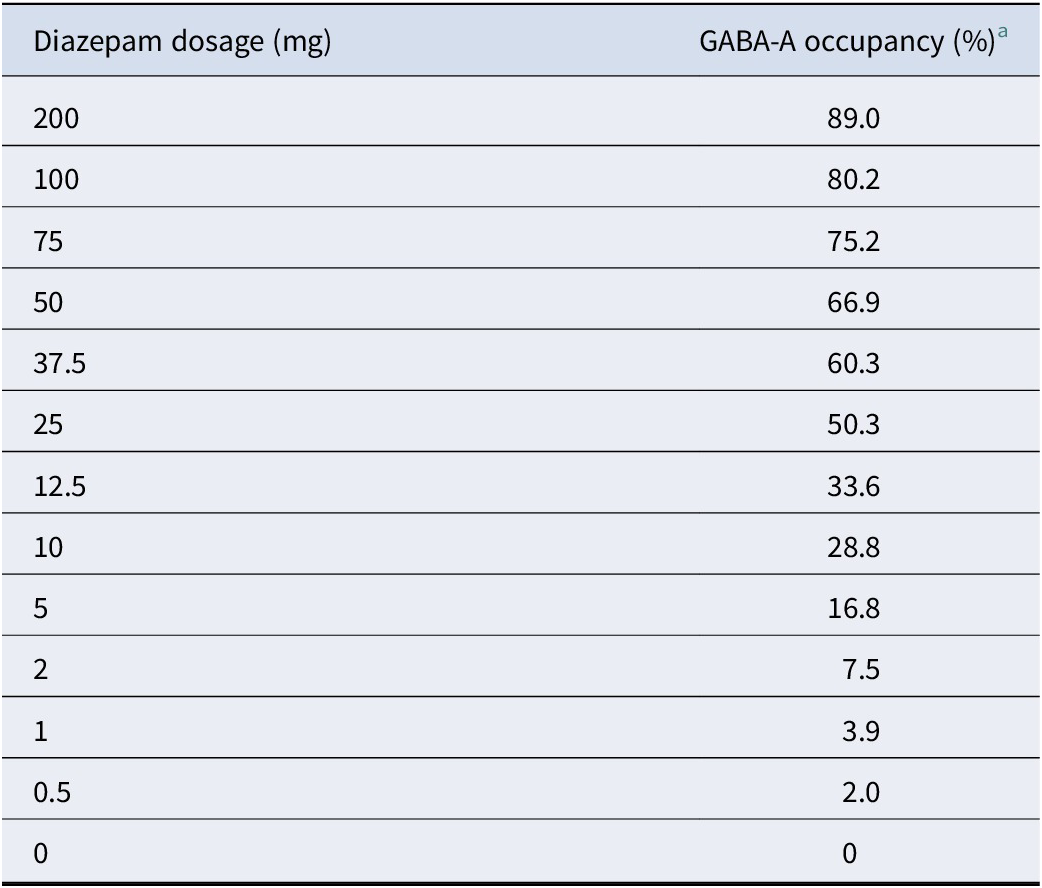Select the 60.3 occupancy value
This screenshot has height=888, width=1042.
(x=853, y=364)
